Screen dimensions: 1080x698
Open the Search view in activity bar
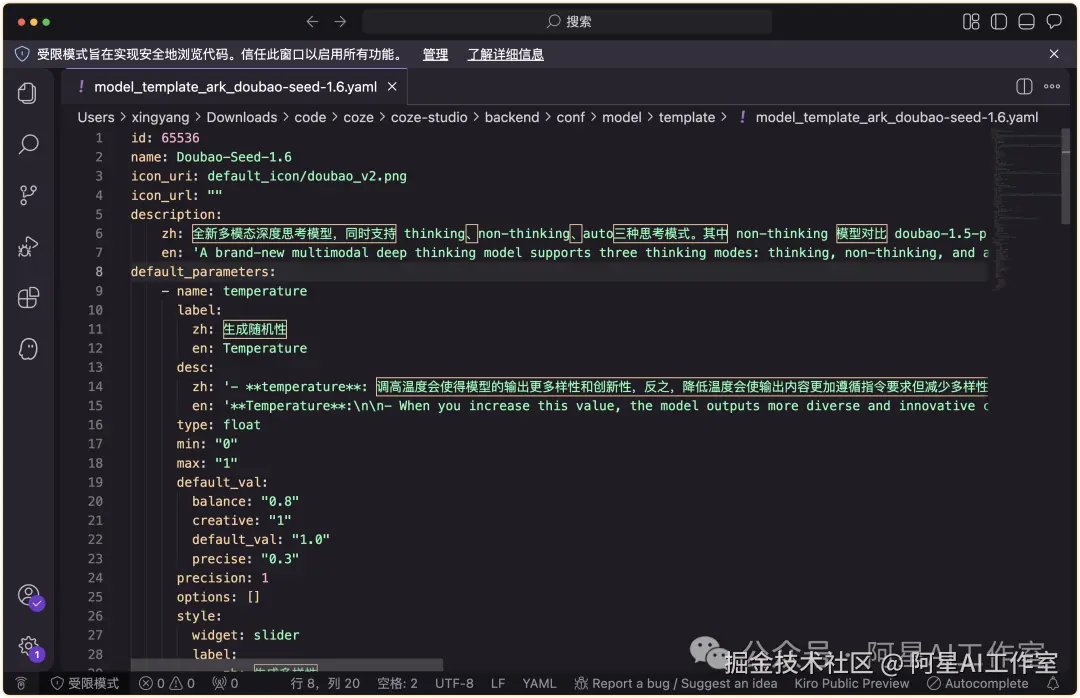click(28, 144)
